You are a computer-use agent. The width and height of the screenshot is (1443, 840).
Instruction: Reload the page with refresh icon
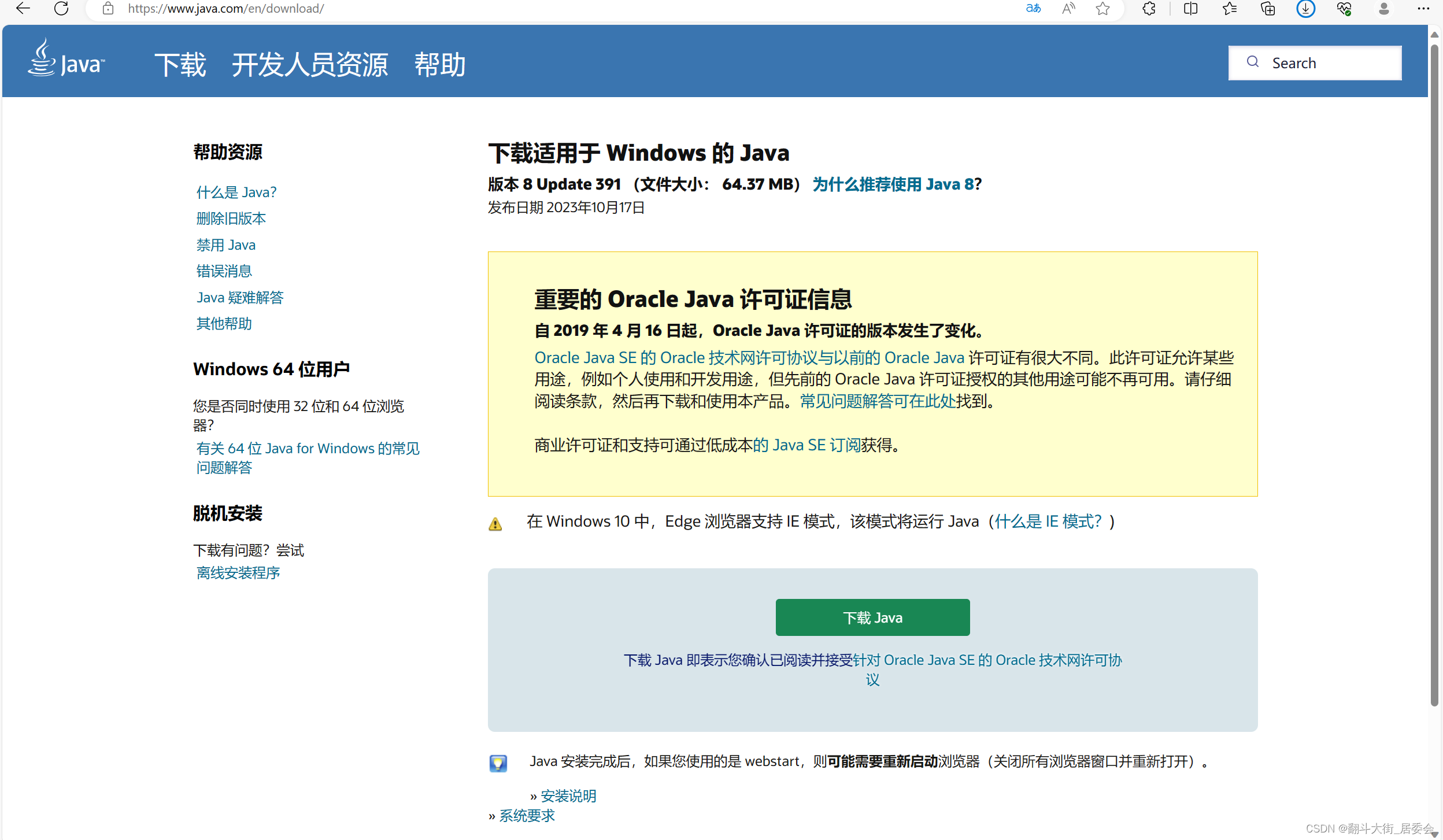tap(61, 9)
